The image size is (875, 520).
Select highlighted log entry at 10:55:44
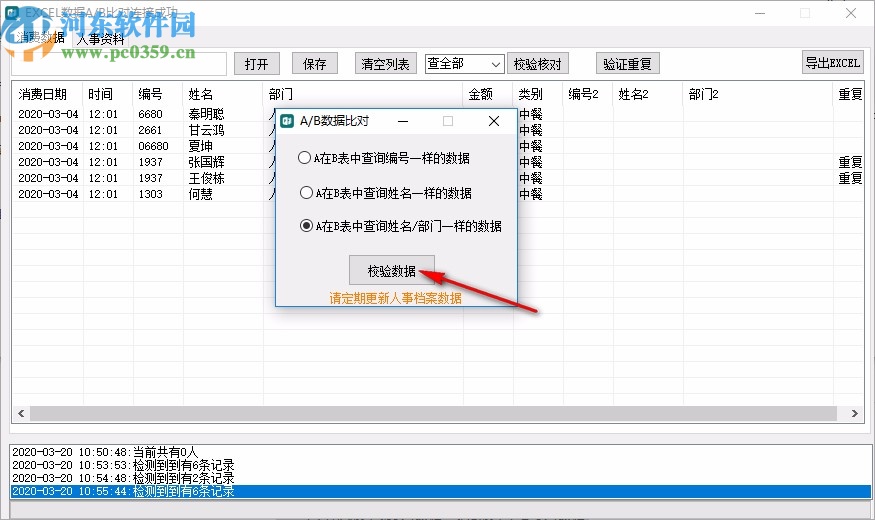[x=441, y=492]
